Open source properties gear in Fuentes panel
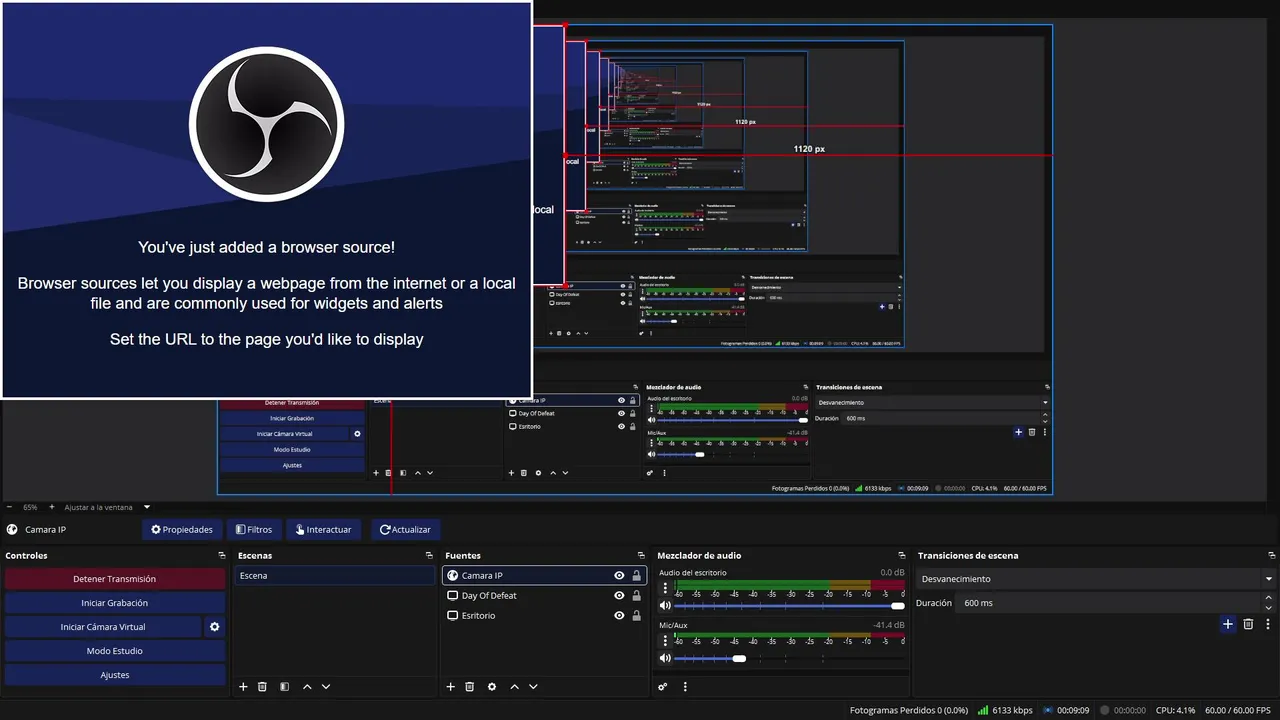The width and height of the screenshot is (1280, 720). tap(492, 687)
